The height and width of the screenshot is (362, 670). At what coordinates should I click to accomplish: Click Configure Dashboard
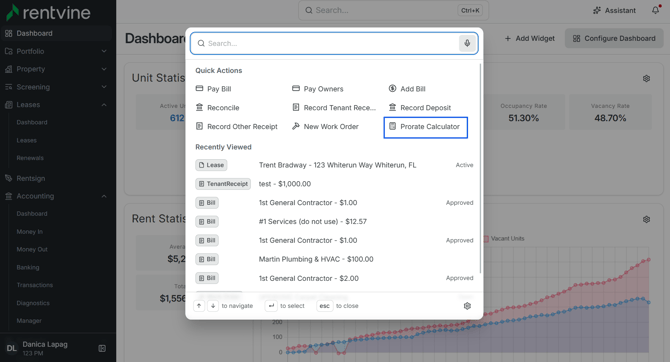[614, 38]
